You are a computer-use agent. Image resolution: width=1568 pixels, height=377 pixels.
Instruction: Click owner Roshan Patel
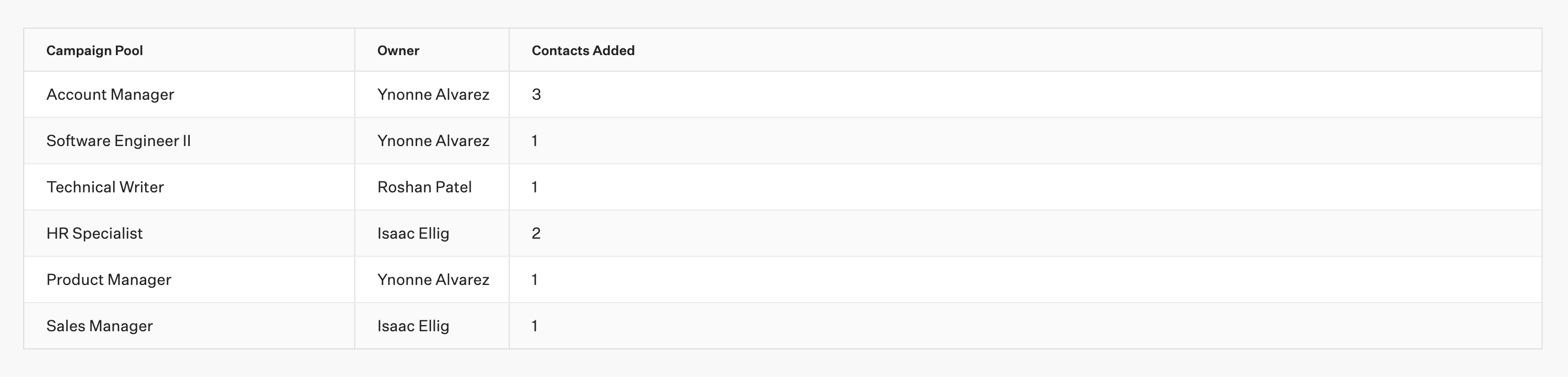(424, 187)
